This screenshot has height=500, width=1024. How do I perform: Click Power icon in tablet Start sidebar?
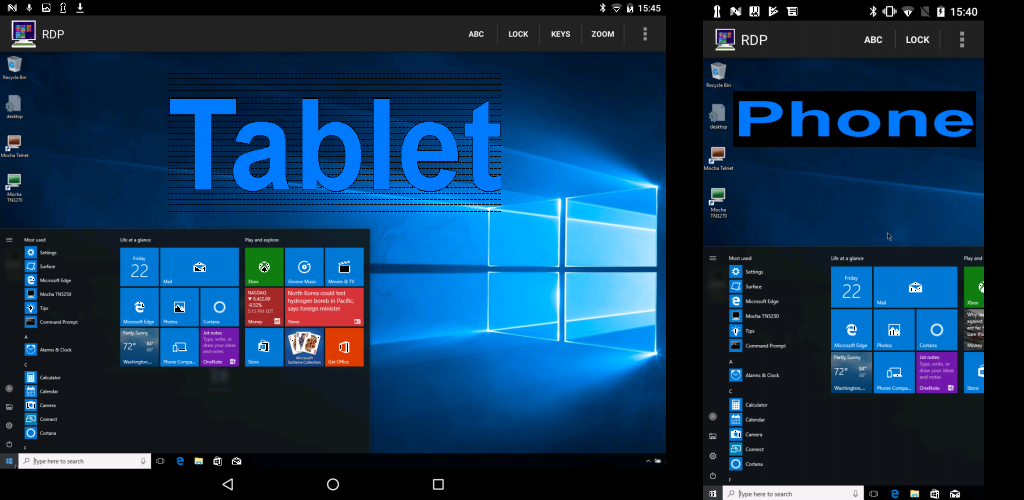pyautogui.click(x=9, y=444)
